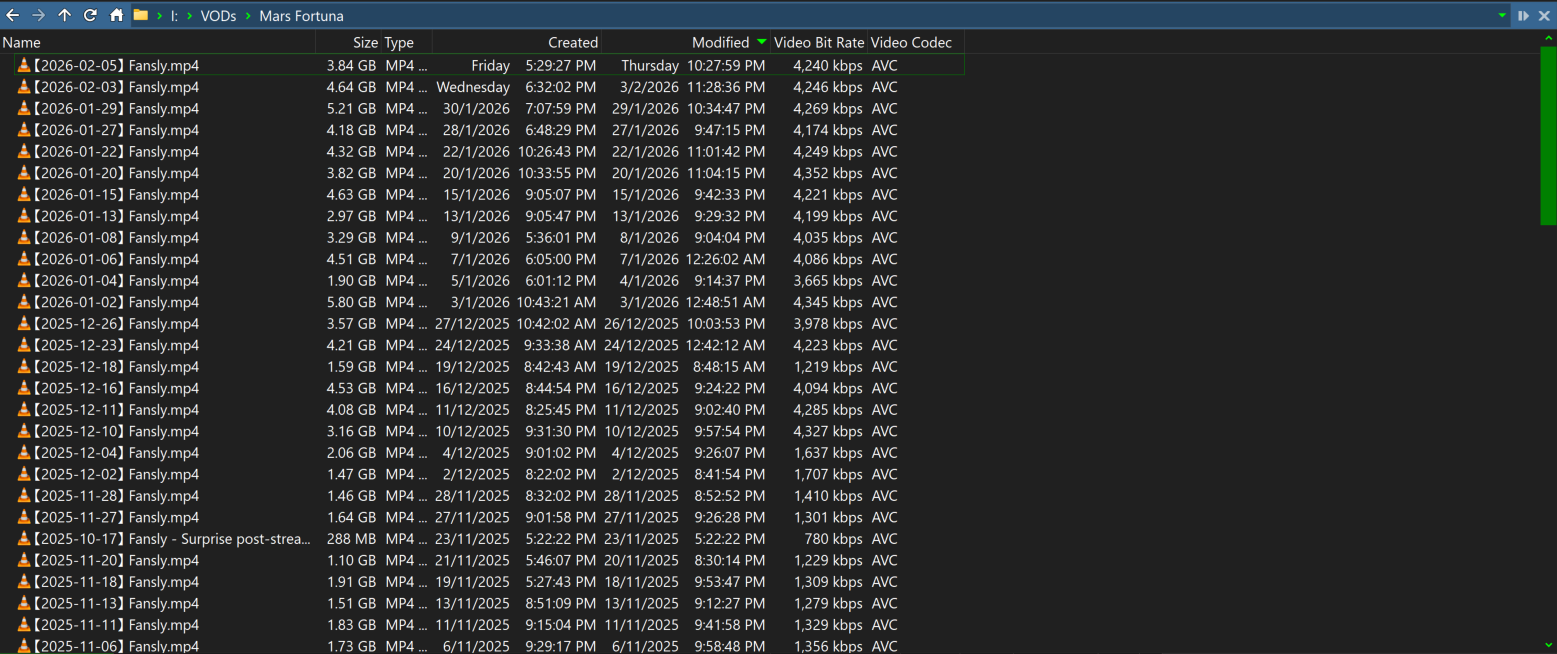Select file 【2025-11-20】Fansly.mp4 by its name

(x=116, y=560)
